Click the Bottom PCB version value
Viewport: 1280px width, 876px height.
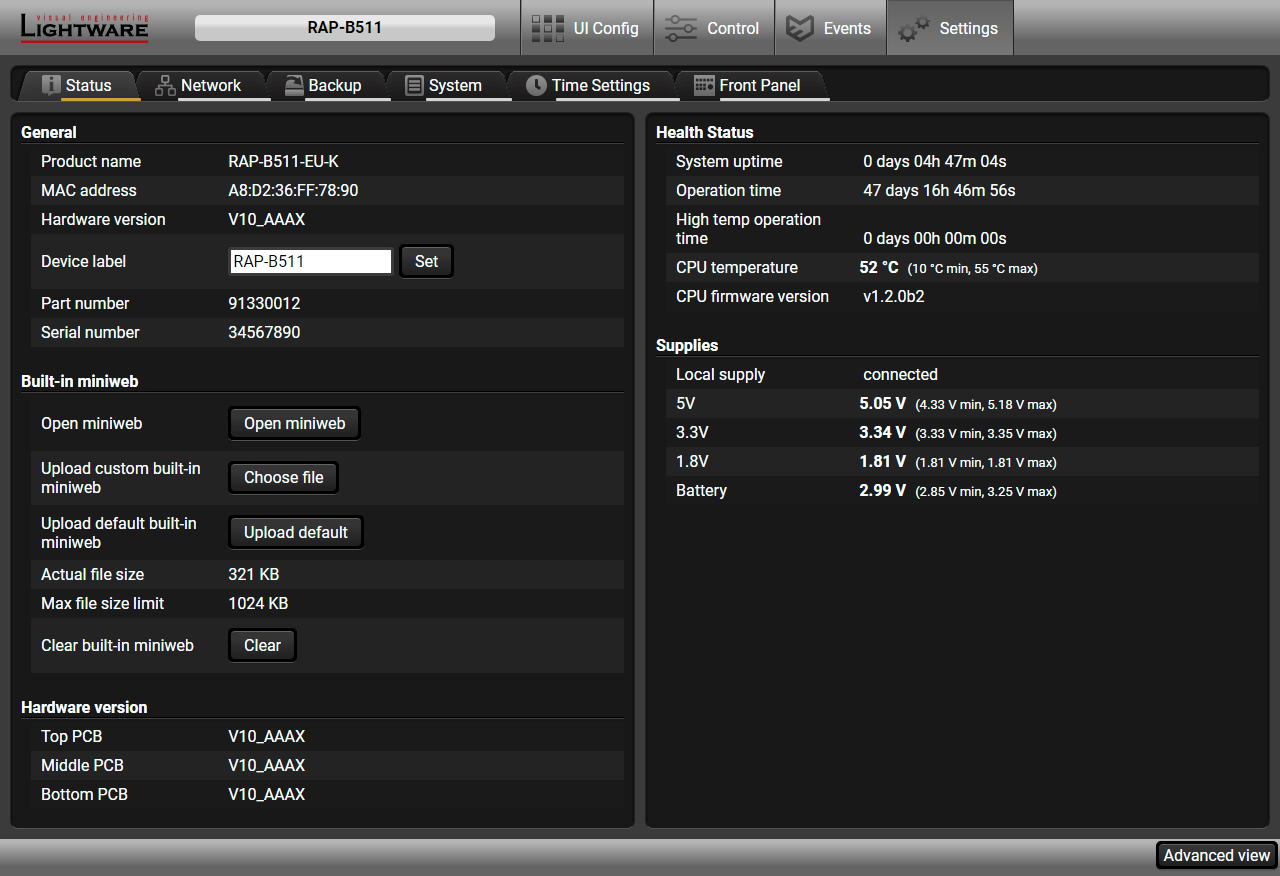(266, 794)
